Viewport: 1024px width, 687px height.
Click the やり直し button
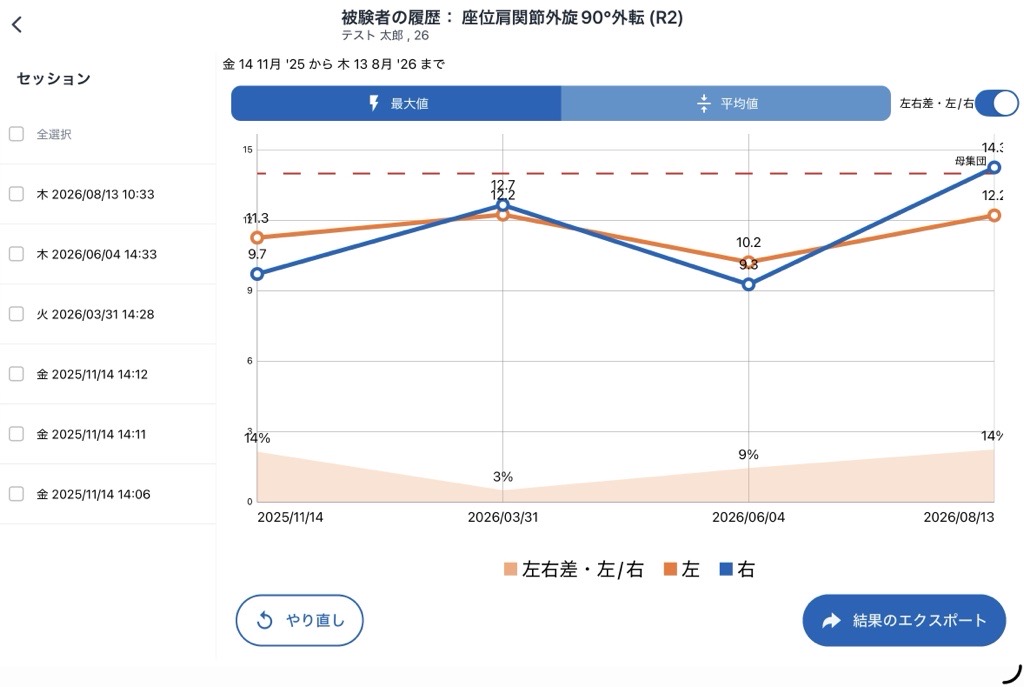point(299,620)
